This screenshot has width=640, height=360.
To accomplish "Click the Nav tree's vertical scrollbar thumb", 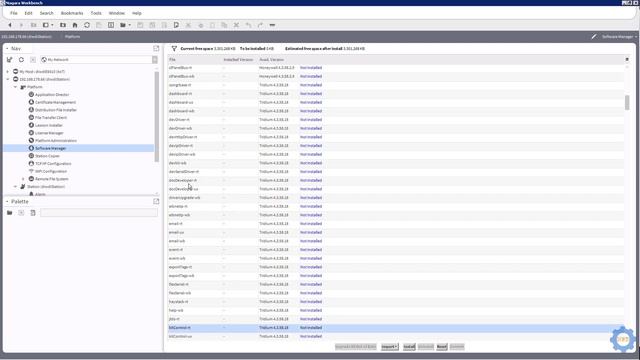I will tap(156, 117).
